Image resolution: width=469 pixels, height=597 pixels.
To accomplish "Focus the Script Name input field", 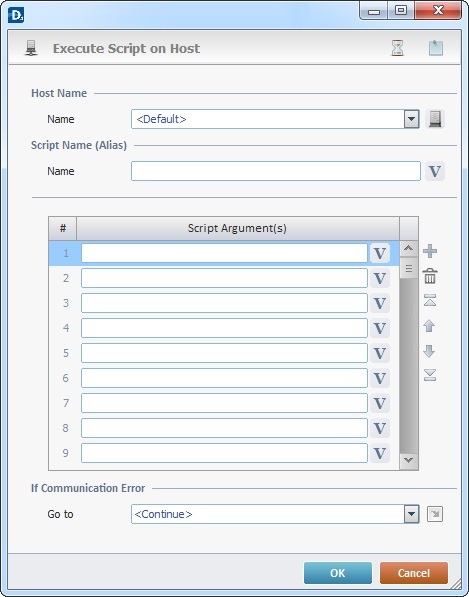I will pos(276,171).
